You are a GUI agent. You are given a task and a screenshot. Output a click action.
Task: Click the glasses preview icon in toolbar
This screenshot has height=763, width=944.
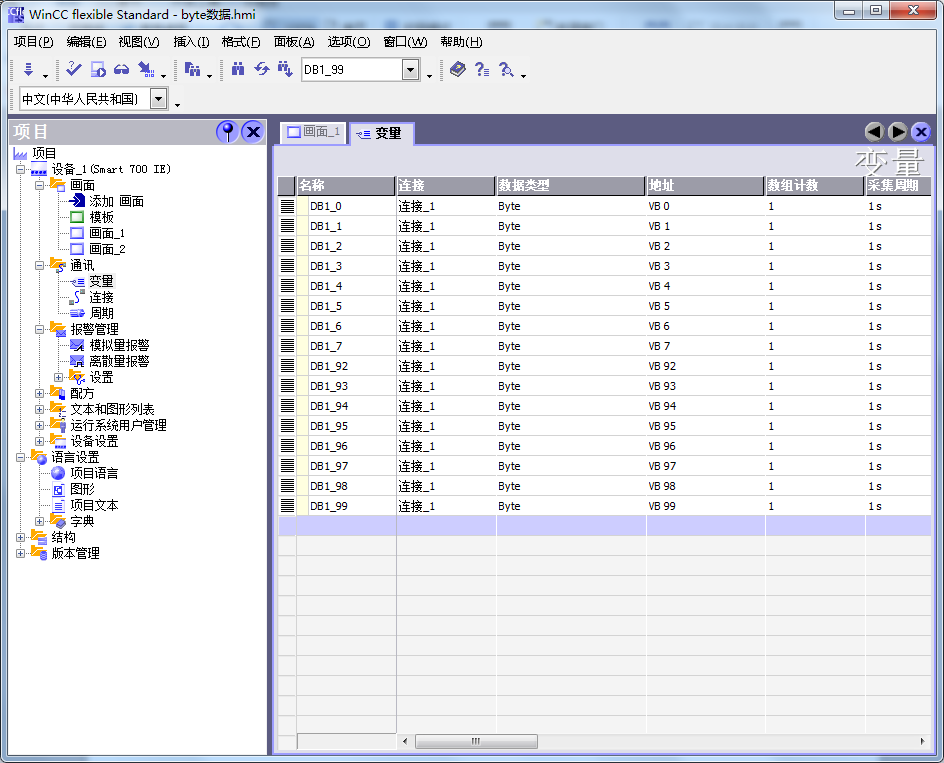click(x=122, y=70)
